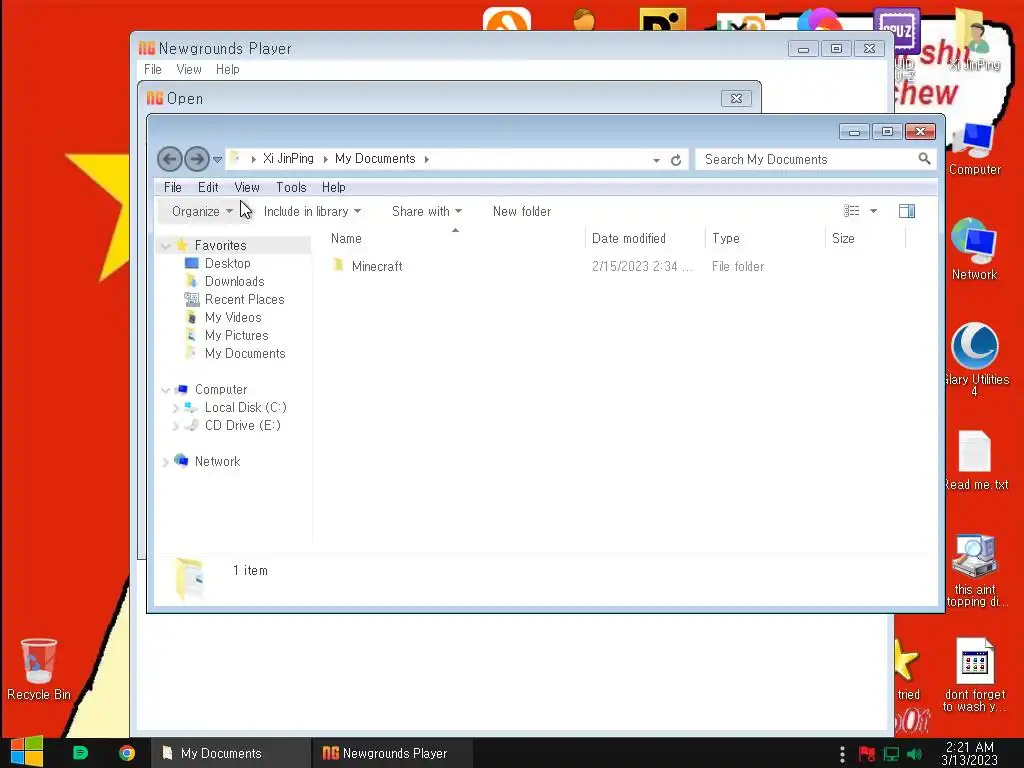Open the Share with dropdown
Viewport: 1024px width, 768px height.
coord(426,212)
